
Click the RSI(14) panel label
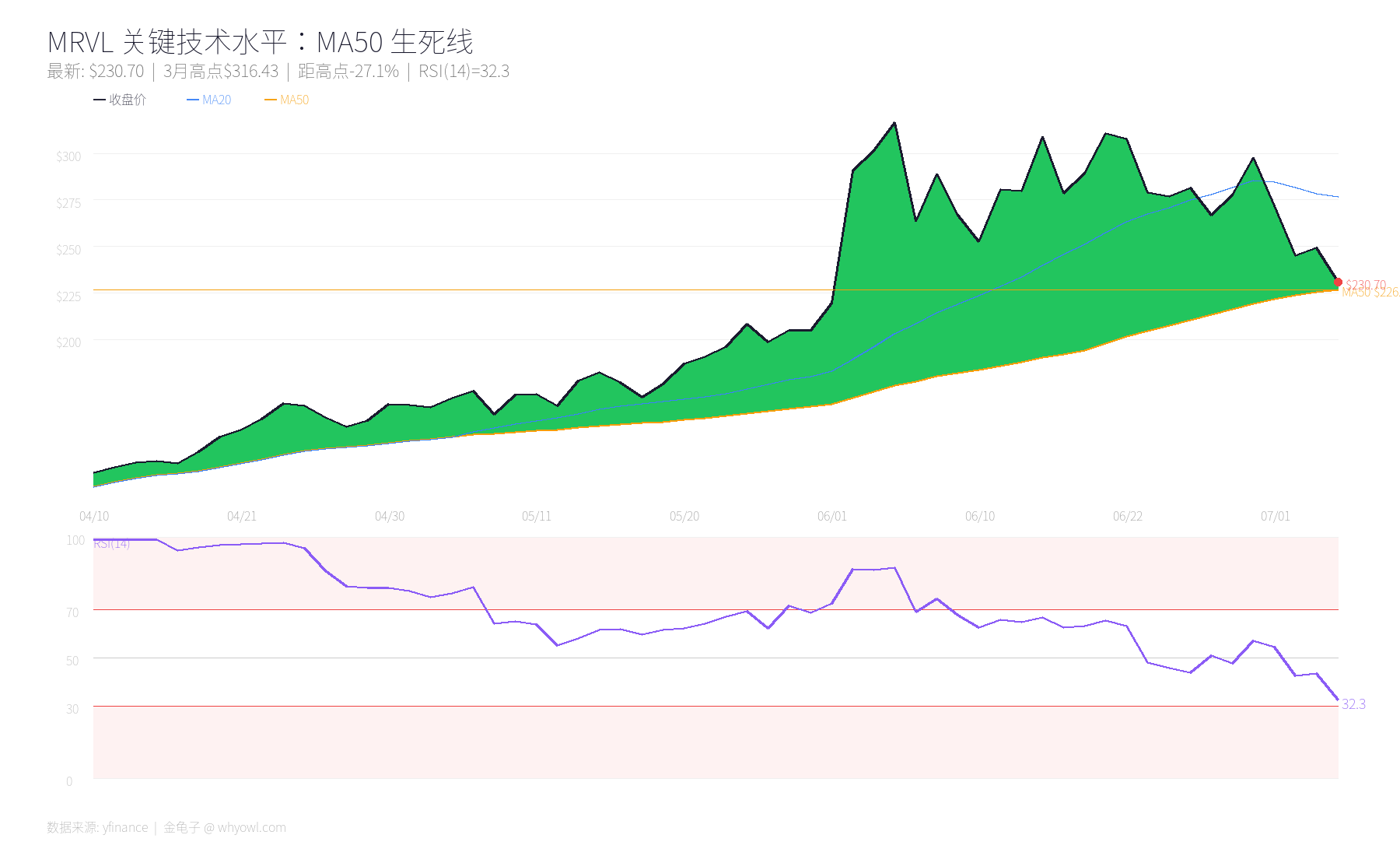pos(112,543)
